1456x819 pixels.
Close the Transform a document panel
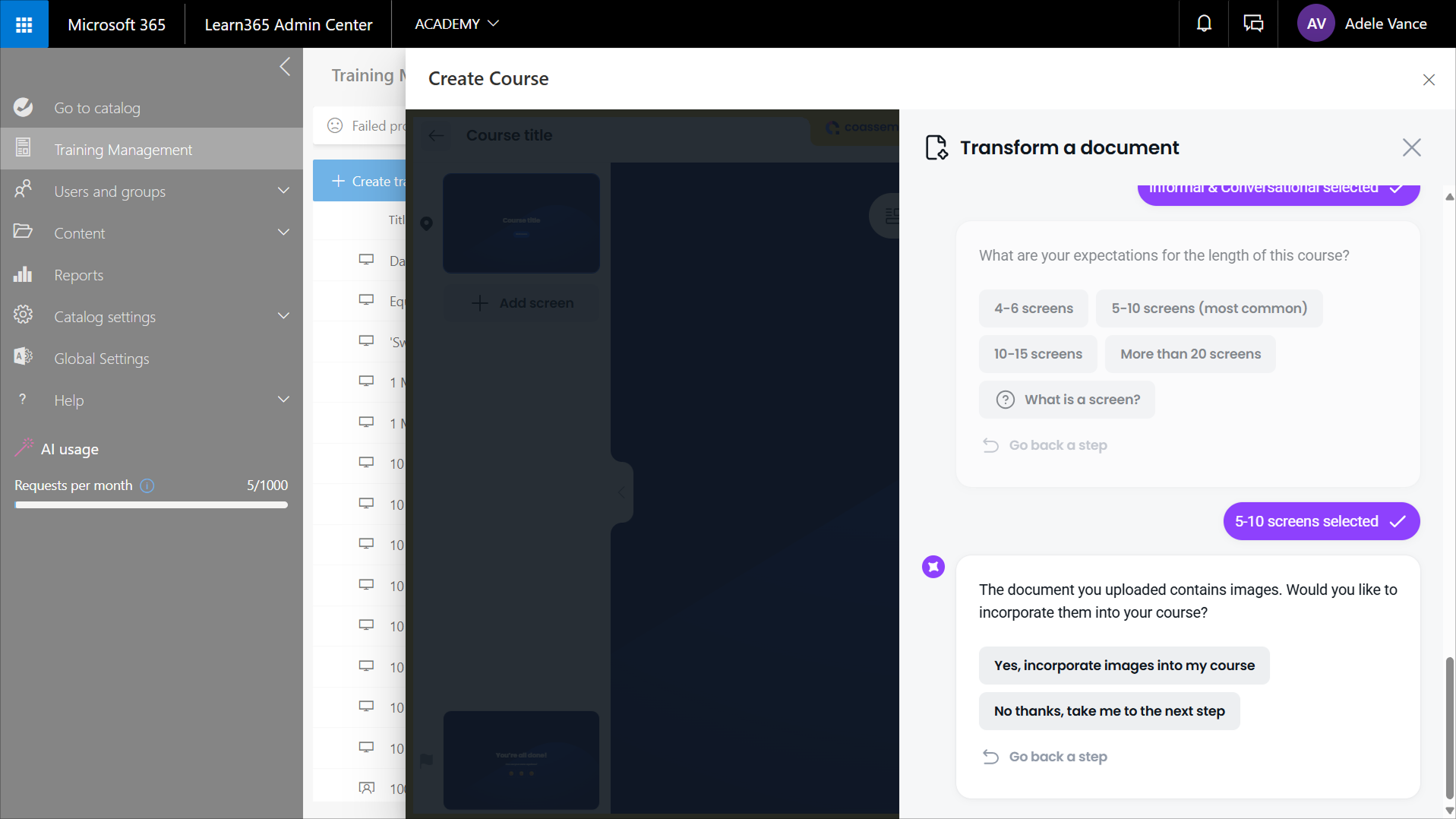1411,147
